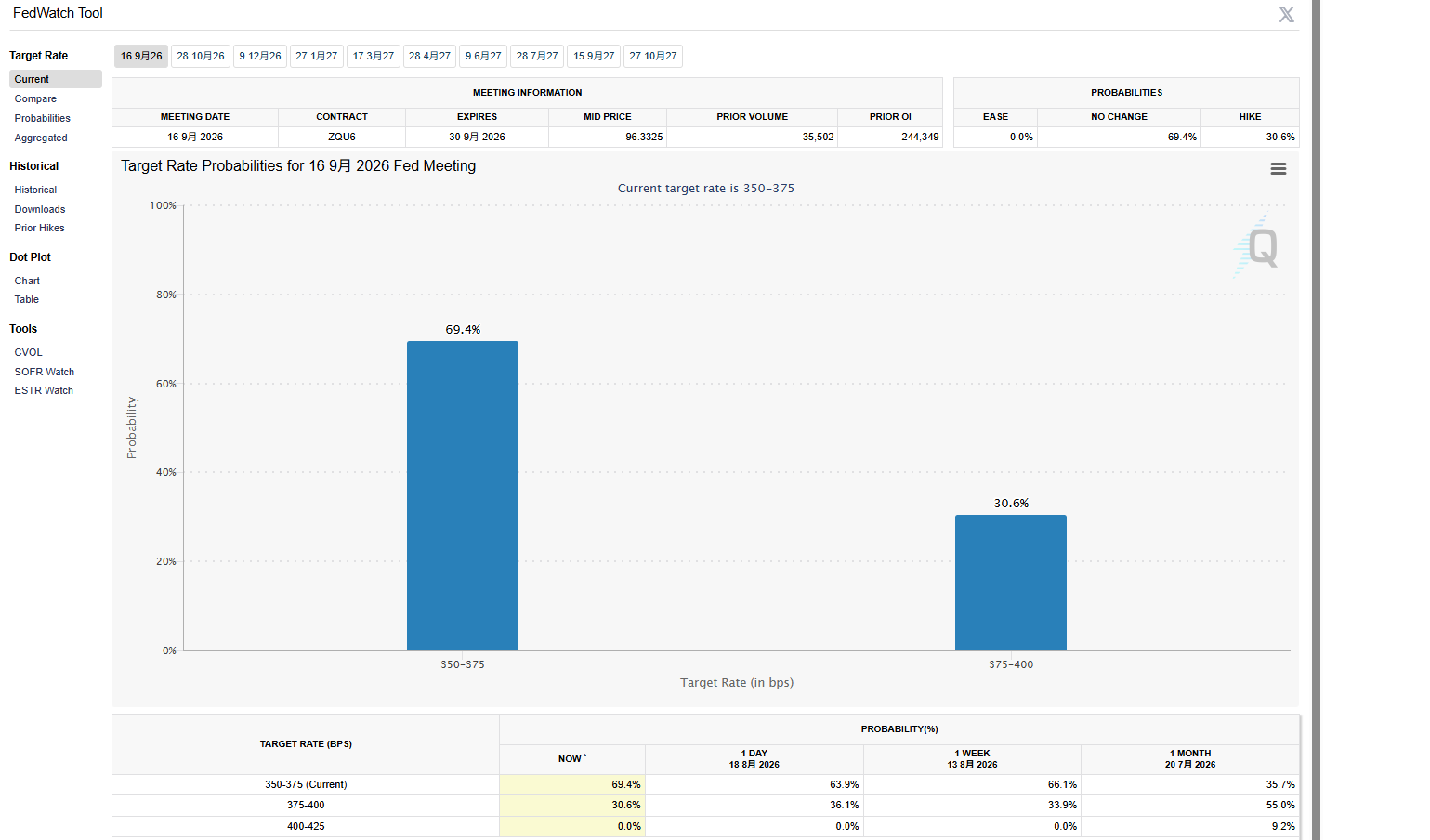The image size is (1430, 840).
Task: Click the 1 WEEK column header
Action: (x=972, y=759)
